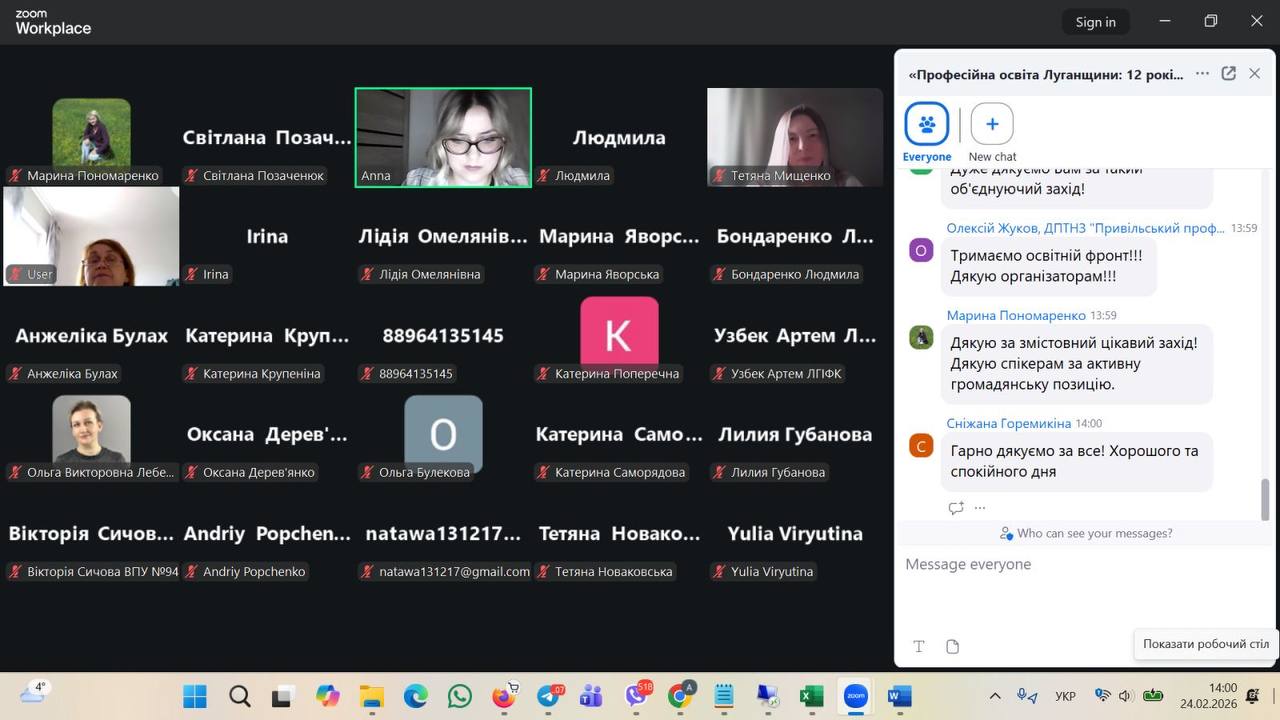Open more options for chat panel
Viewport: 1280px width, 720px height.
click(x=1202, y=74)
